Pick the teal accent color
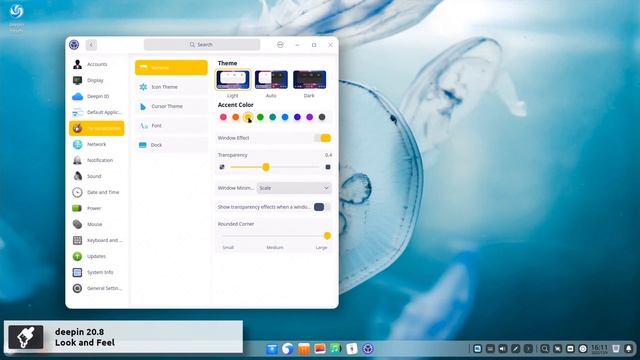Viewport: 640px width, 360px height. 273,117
